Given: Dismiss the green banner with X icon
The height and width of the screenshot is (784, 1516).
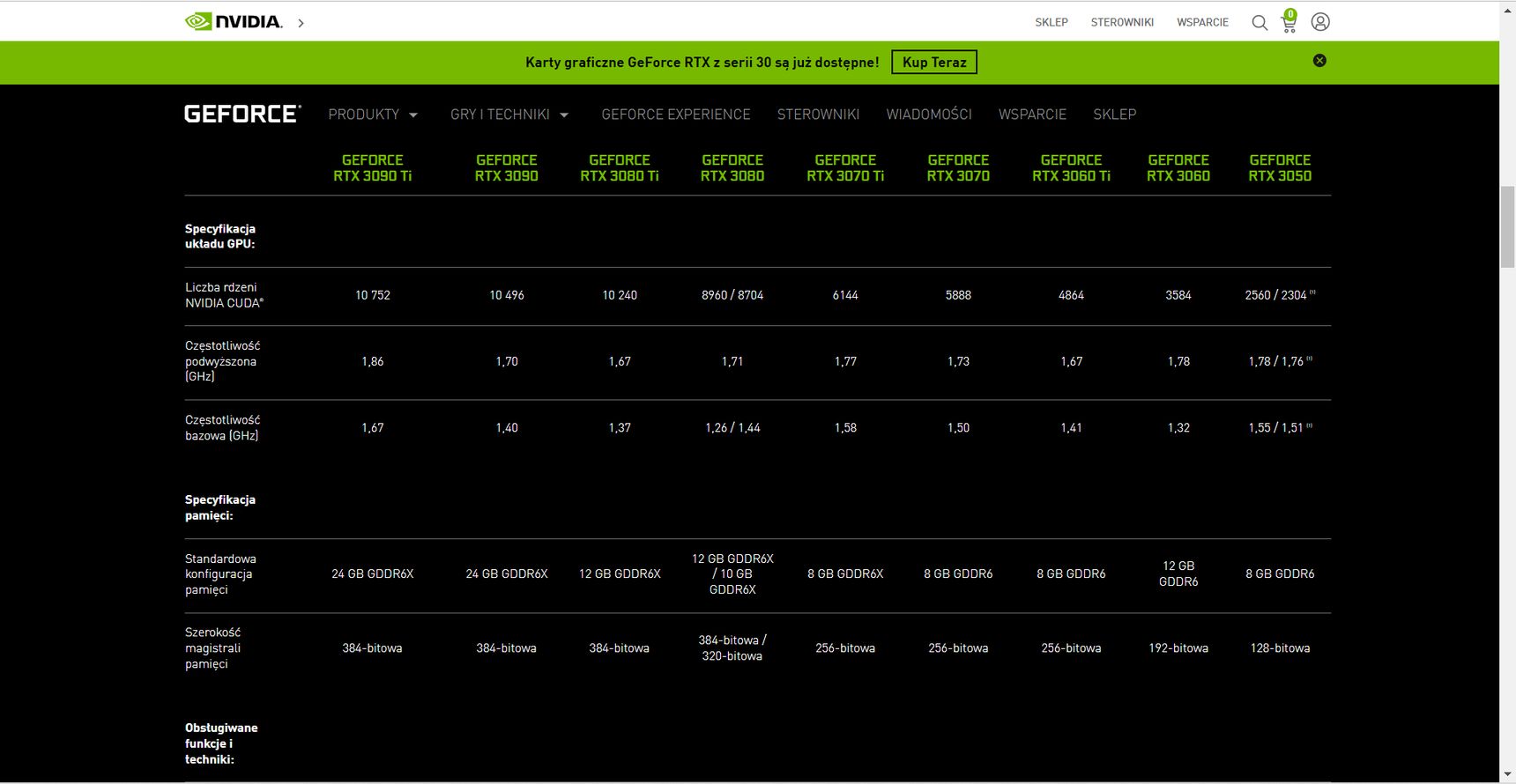Looking at the screenshot, I should coord(1319,61).
